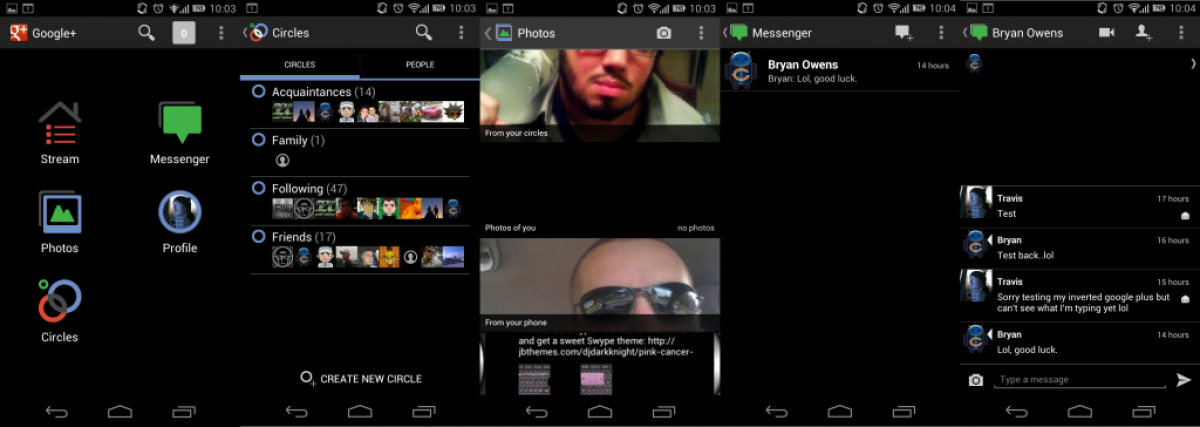Screen dimensions: 1200x427
Task: Select the Acquaintances circle radio button
Action: click(258, 92)
